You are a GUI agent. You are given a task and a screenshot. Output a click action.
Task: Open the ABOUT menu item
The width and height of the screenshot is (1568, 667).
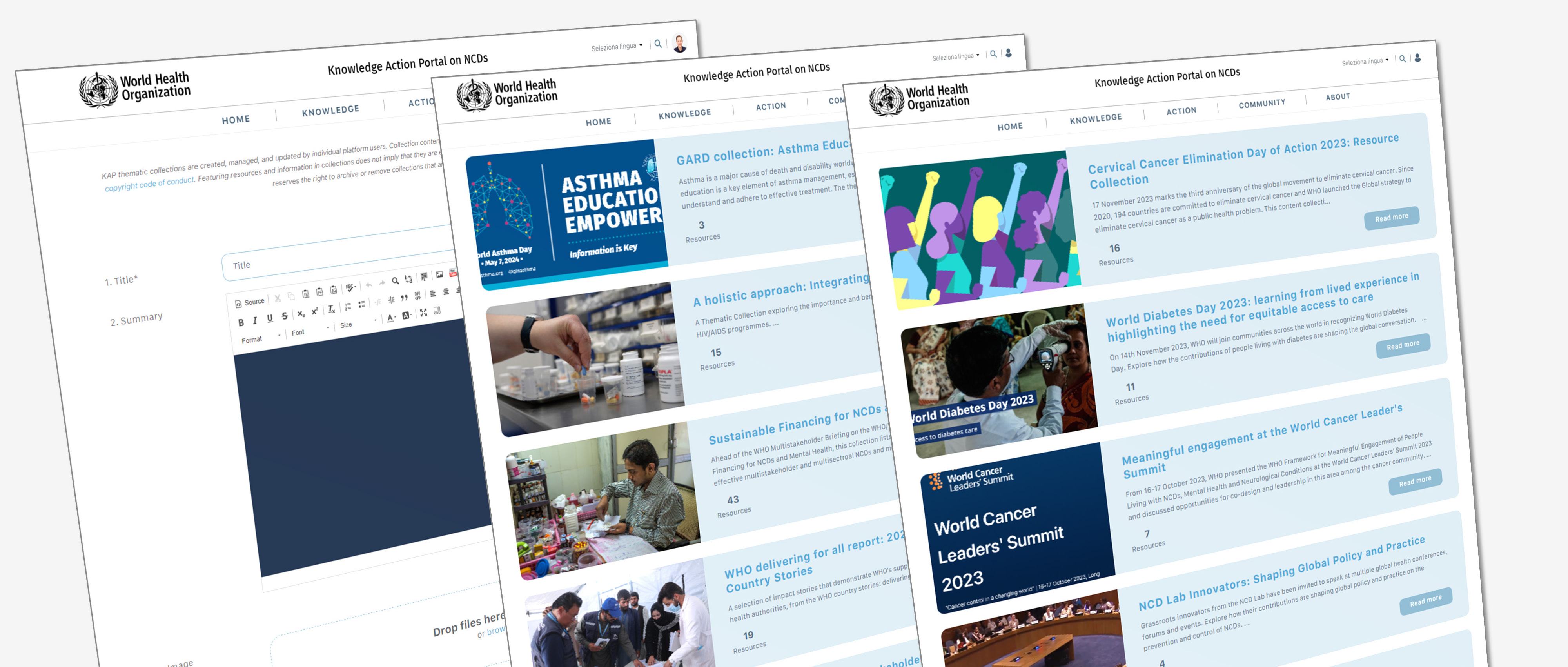(1337, 97)
